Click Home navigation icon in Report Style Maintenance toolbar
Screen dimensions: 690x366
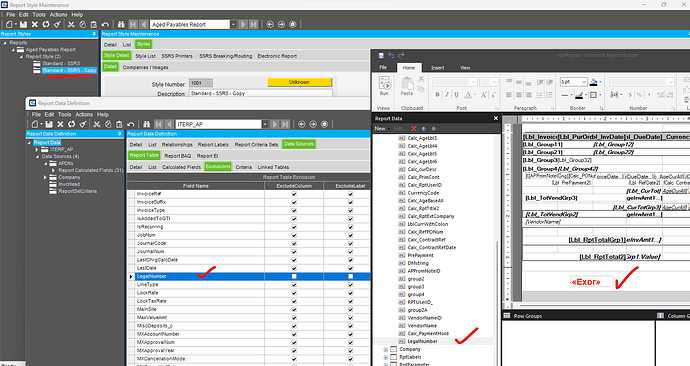[293, 24]
